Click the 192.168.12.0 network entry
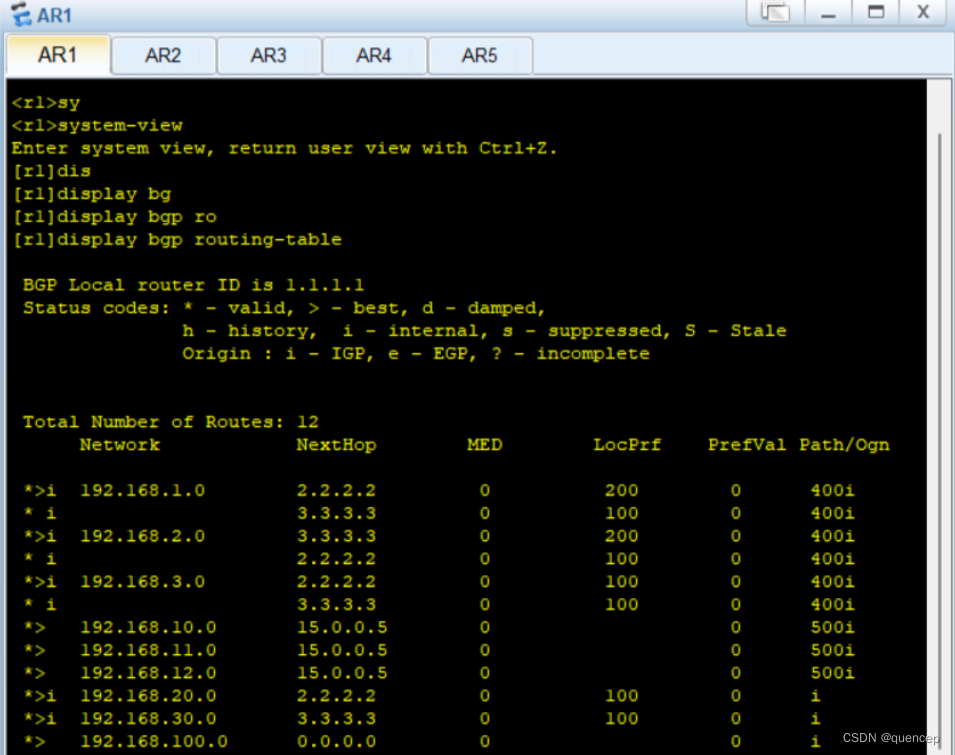 149,673
